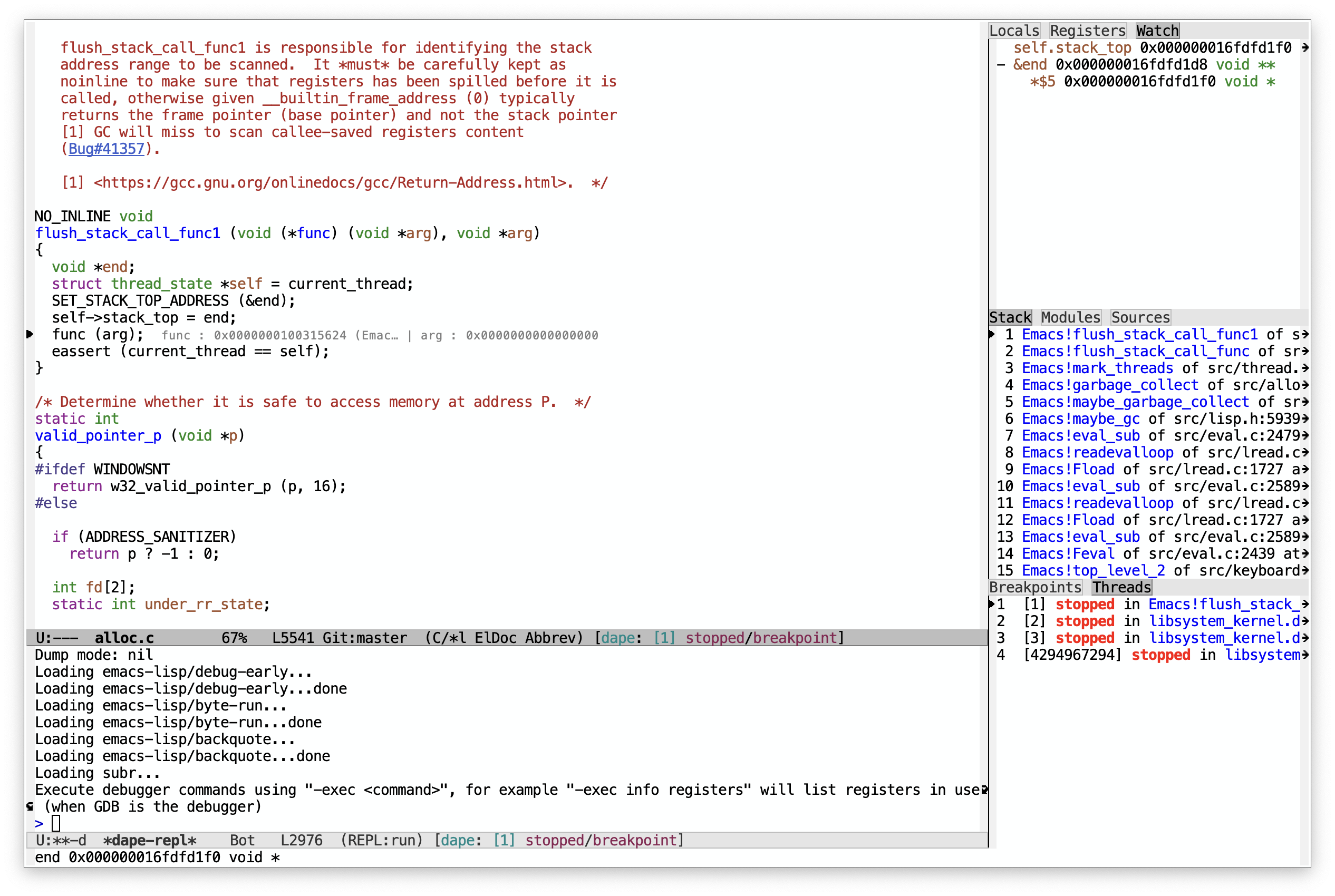This screenshot has width=1335, height=896.
Task: Select Emacs!garbage_collect stack frame
Action: pyautogui.click(x=1110, y=385)
